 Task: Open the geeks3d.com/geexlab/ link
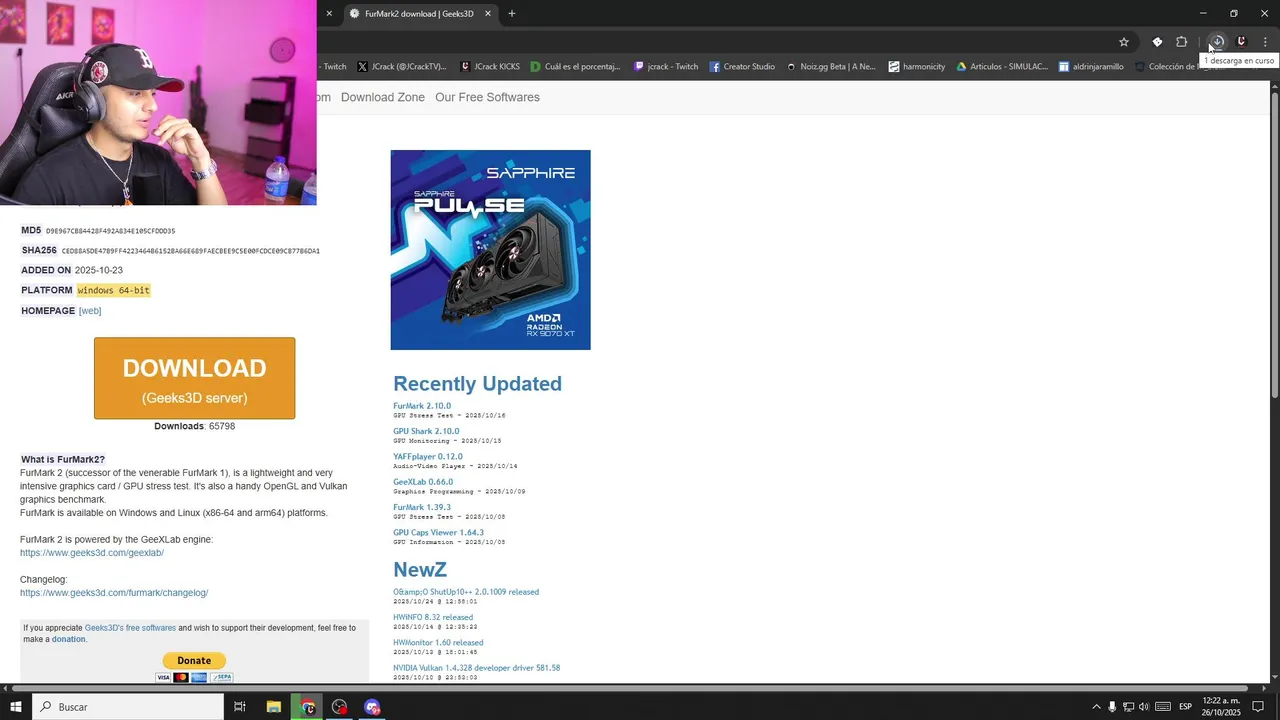[92, 553]
